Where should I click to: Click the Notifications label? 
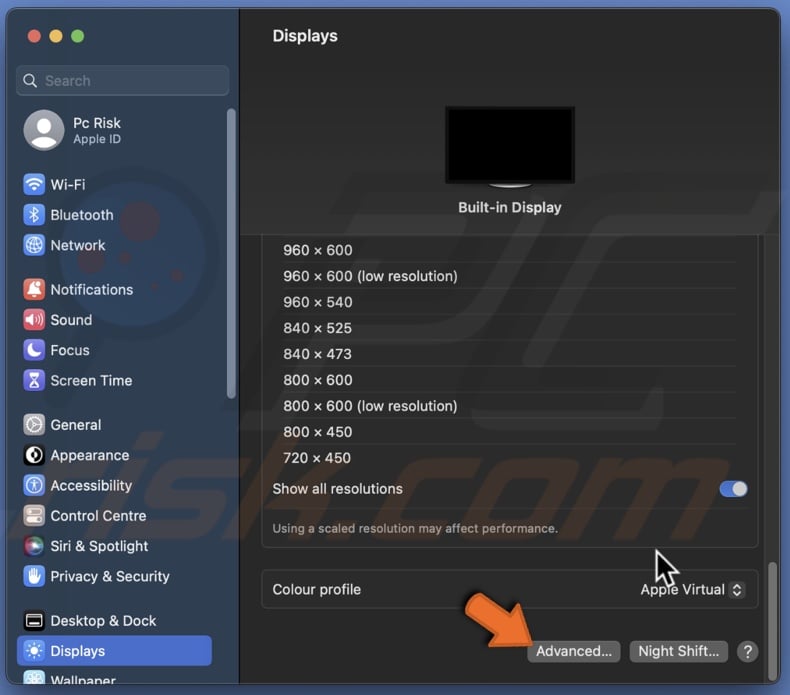[x=92, y=290]
